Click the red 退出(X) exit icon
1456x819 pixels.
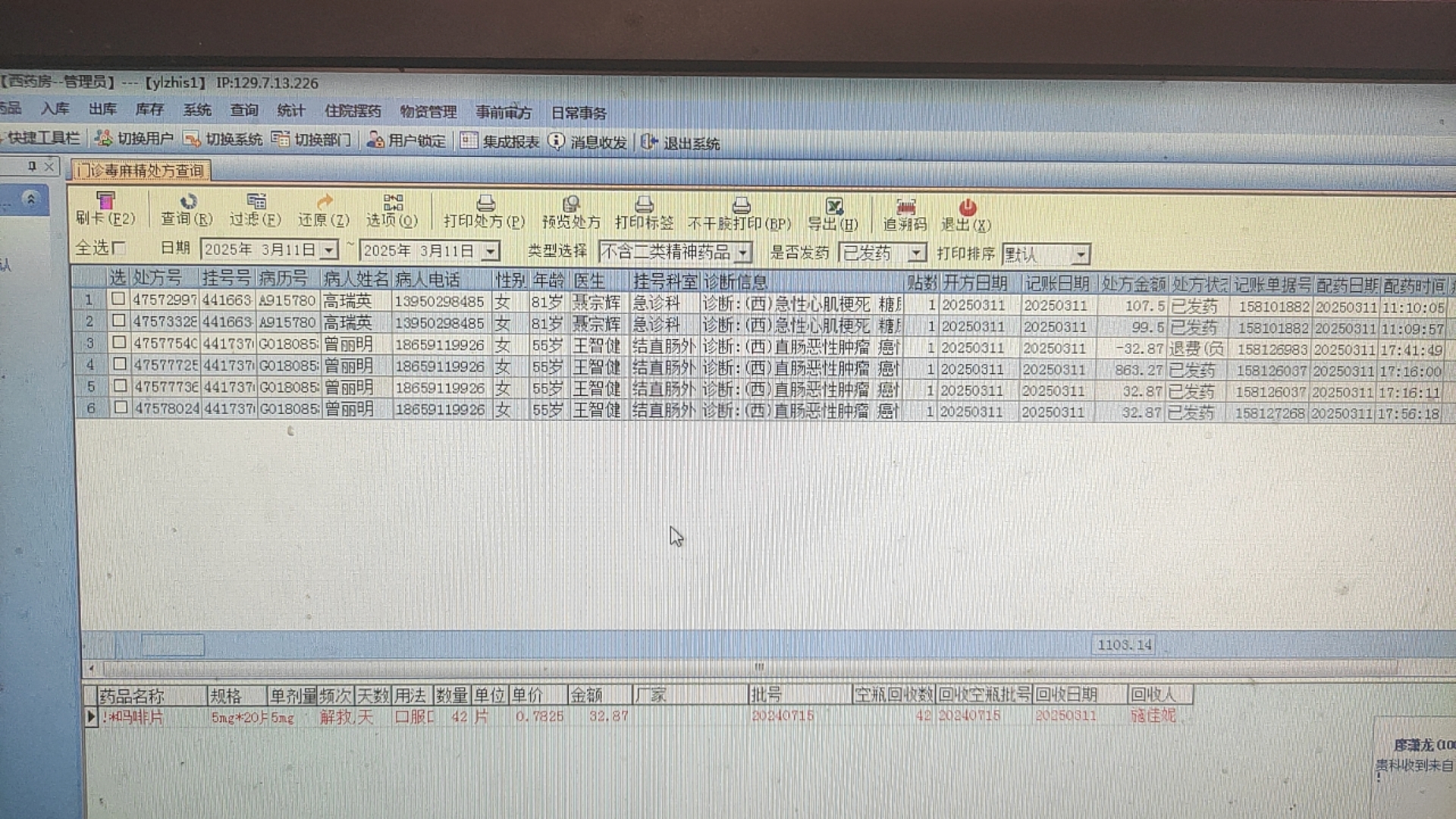tap(967, 208)
